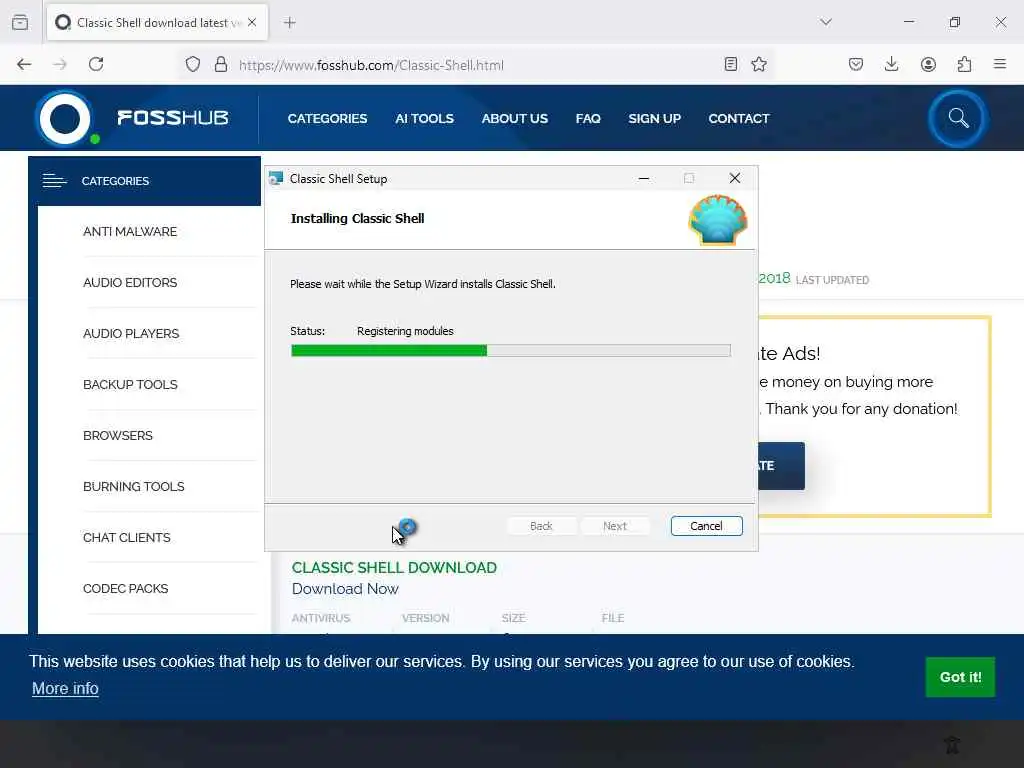Accept cookies with Got it! button

(x=960, y=677)
